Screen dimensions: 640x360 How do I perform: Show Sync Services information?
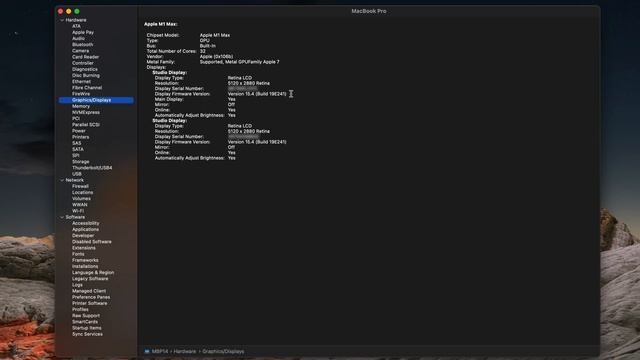pos(87,334)
